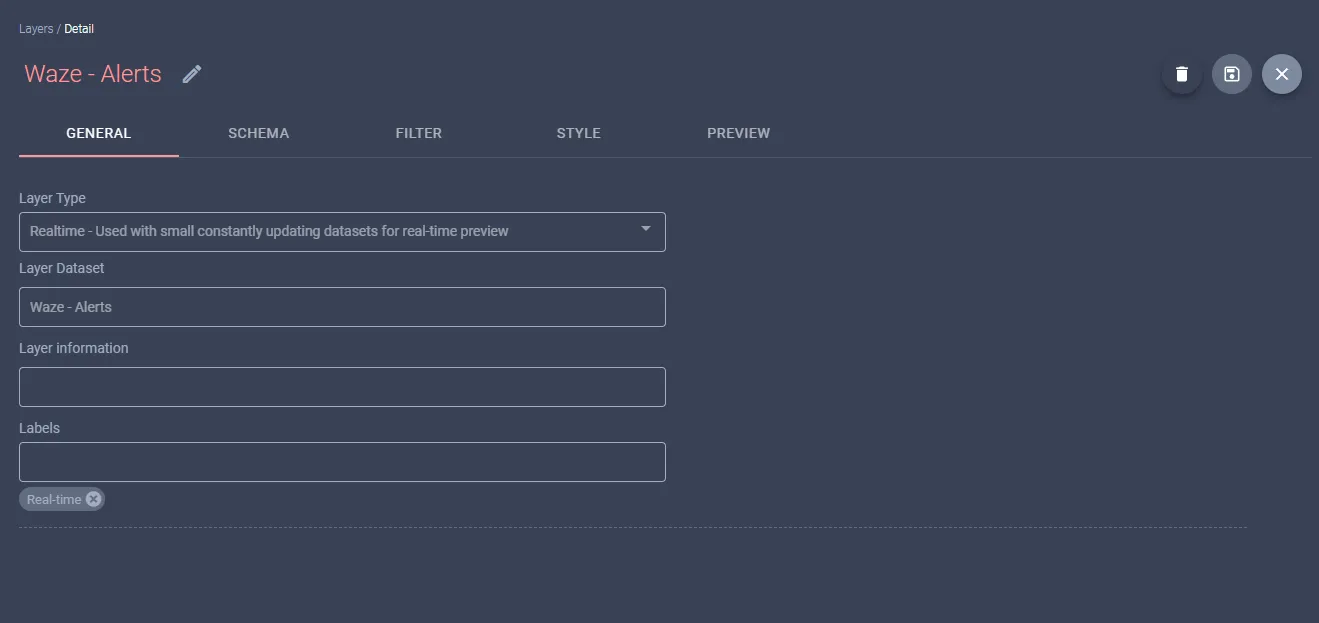Screen dimensions: 1319x623
Task: Click the pencil icon to rename the layer
Action: tap(192, 74)
